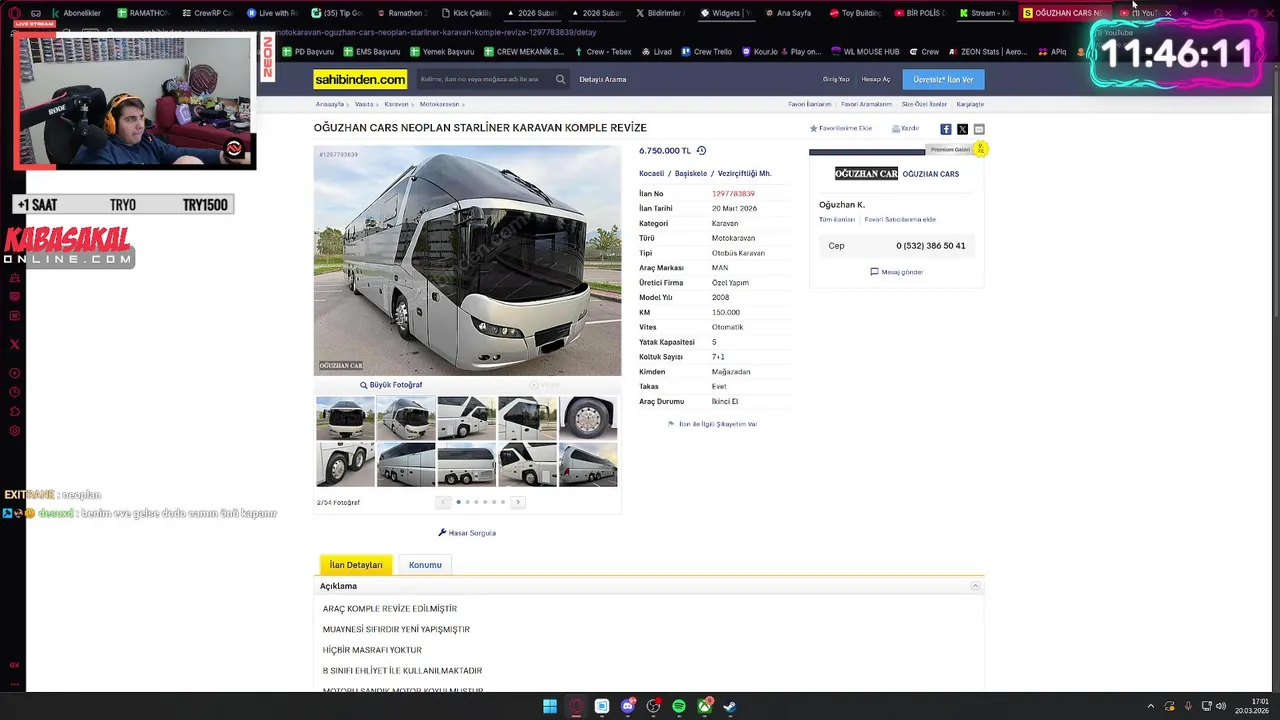The height and width of the screenshot is (720, 1280).
Task: Open PD Başvuru bookmark
Action: [308, 51]
